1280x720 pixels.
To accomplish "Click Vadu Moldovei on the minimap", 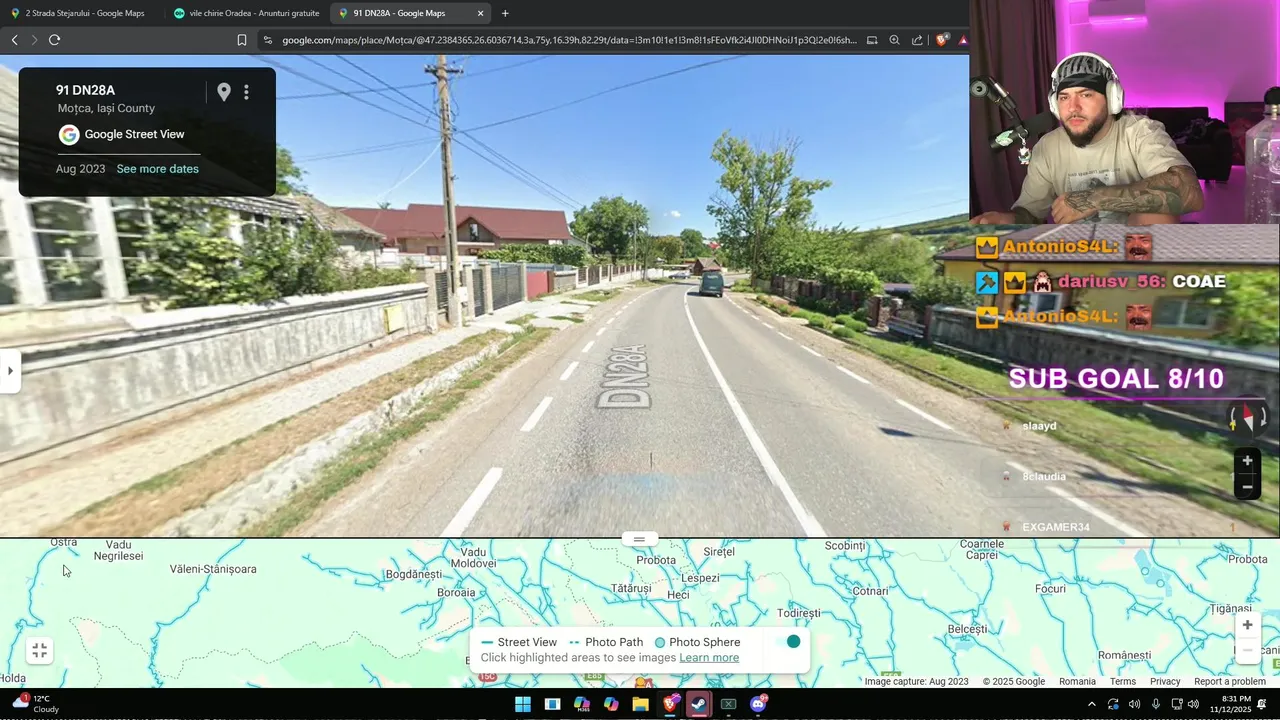I will (x=473, y=558).
